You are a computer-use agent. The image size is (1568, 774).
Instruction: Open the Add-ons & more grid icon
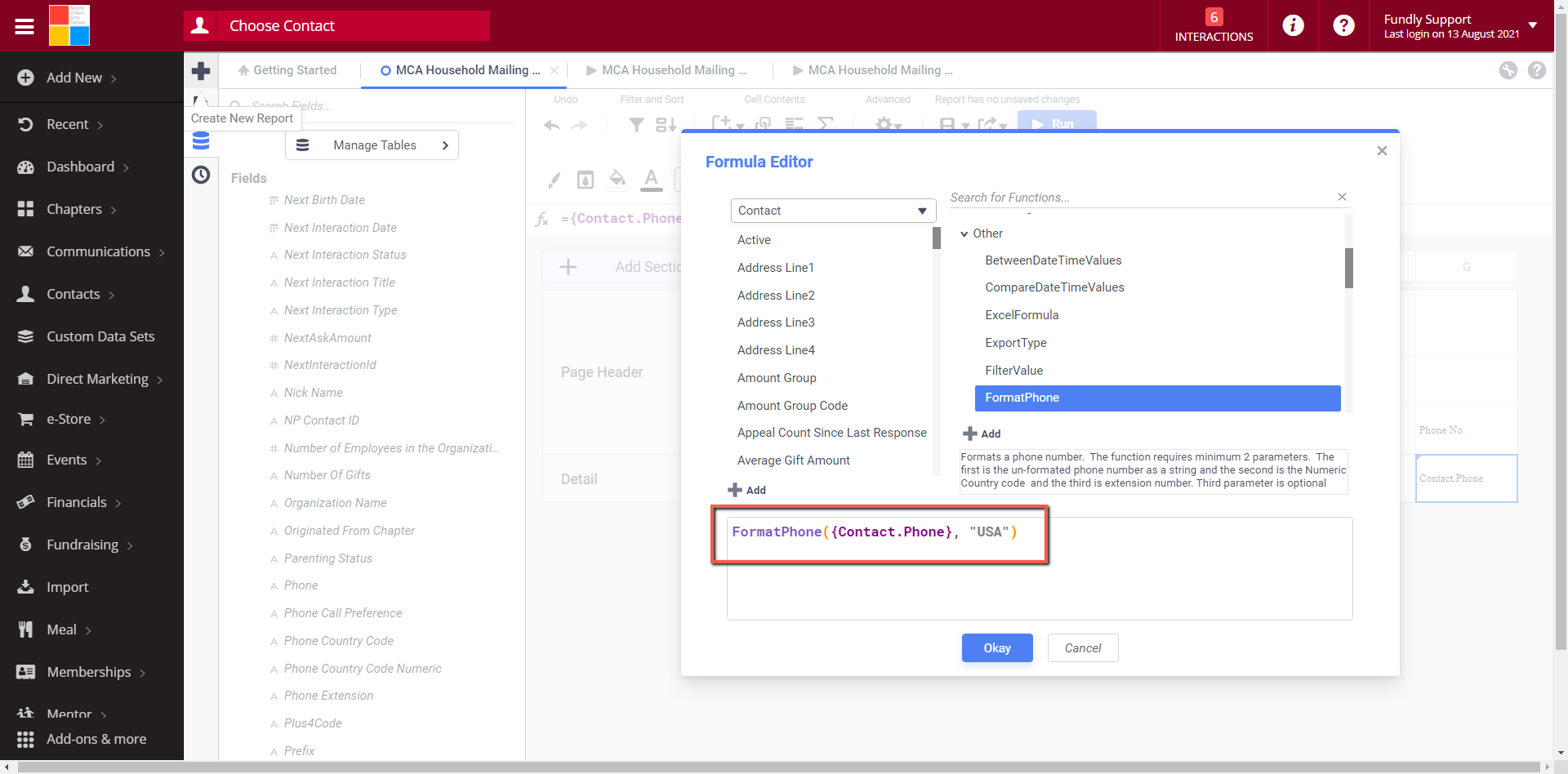[x=25, y=739]
